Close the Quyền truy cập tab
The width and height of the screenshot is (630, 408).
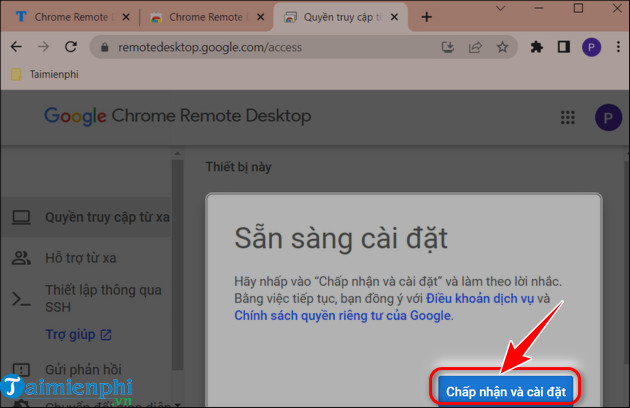click(395, 17)
